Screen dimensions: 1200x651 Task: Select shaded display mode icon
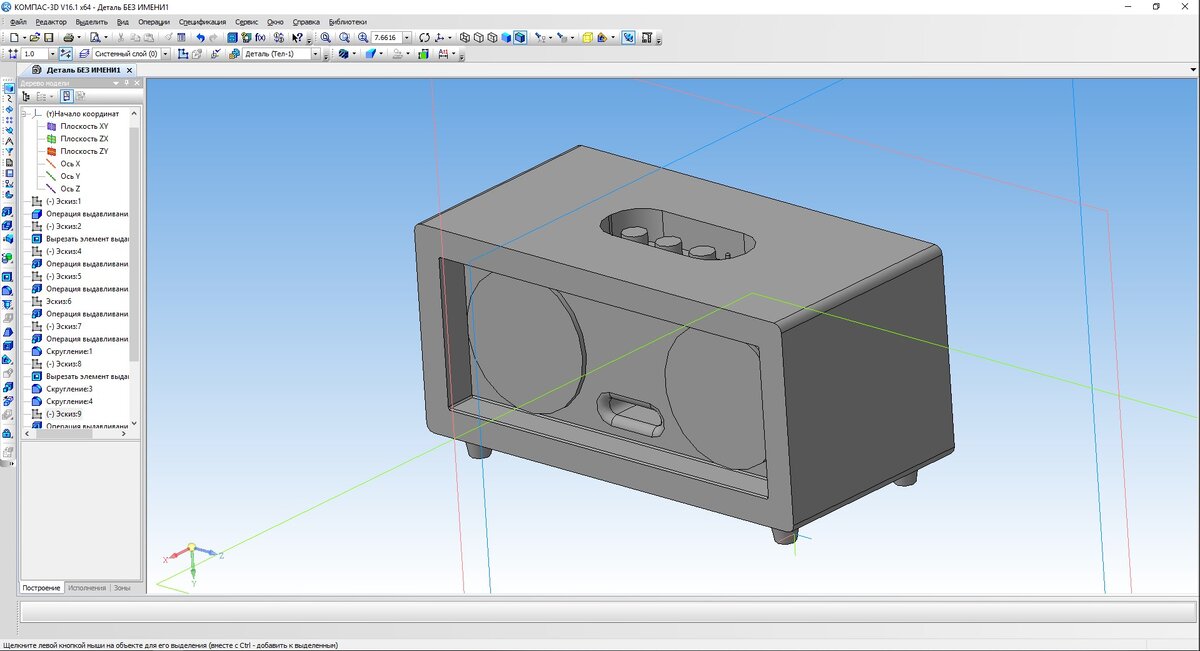pyautogui.click(x=506, y=37)
